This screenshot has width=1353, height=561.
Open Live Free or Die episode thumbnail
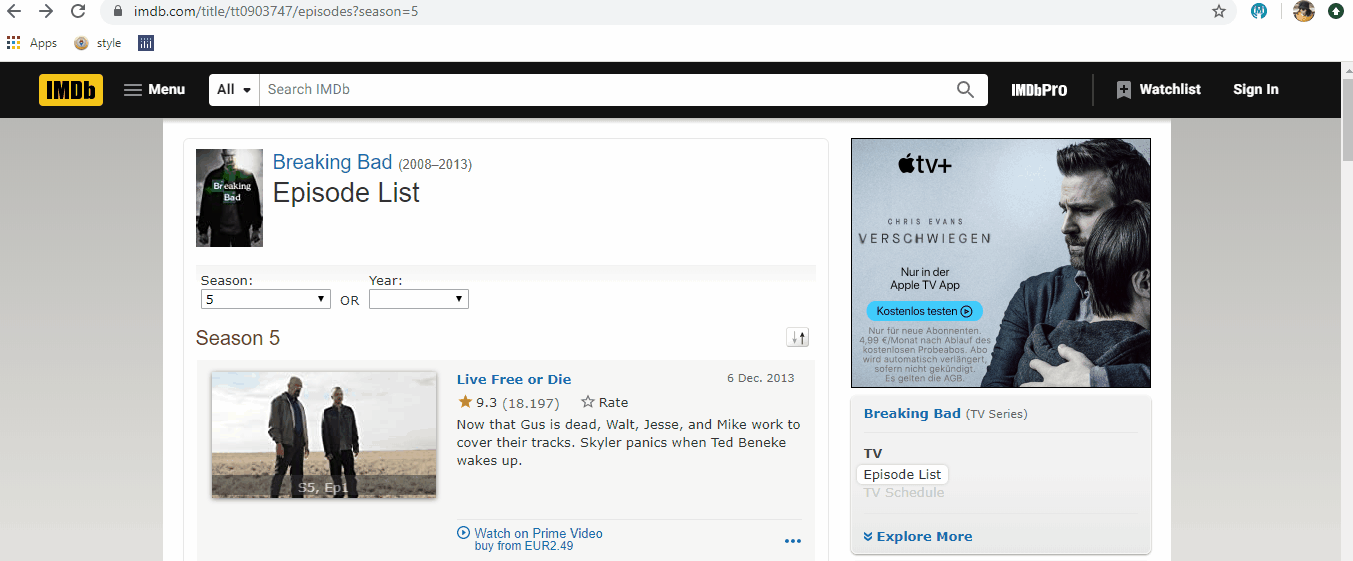(324, 435)
